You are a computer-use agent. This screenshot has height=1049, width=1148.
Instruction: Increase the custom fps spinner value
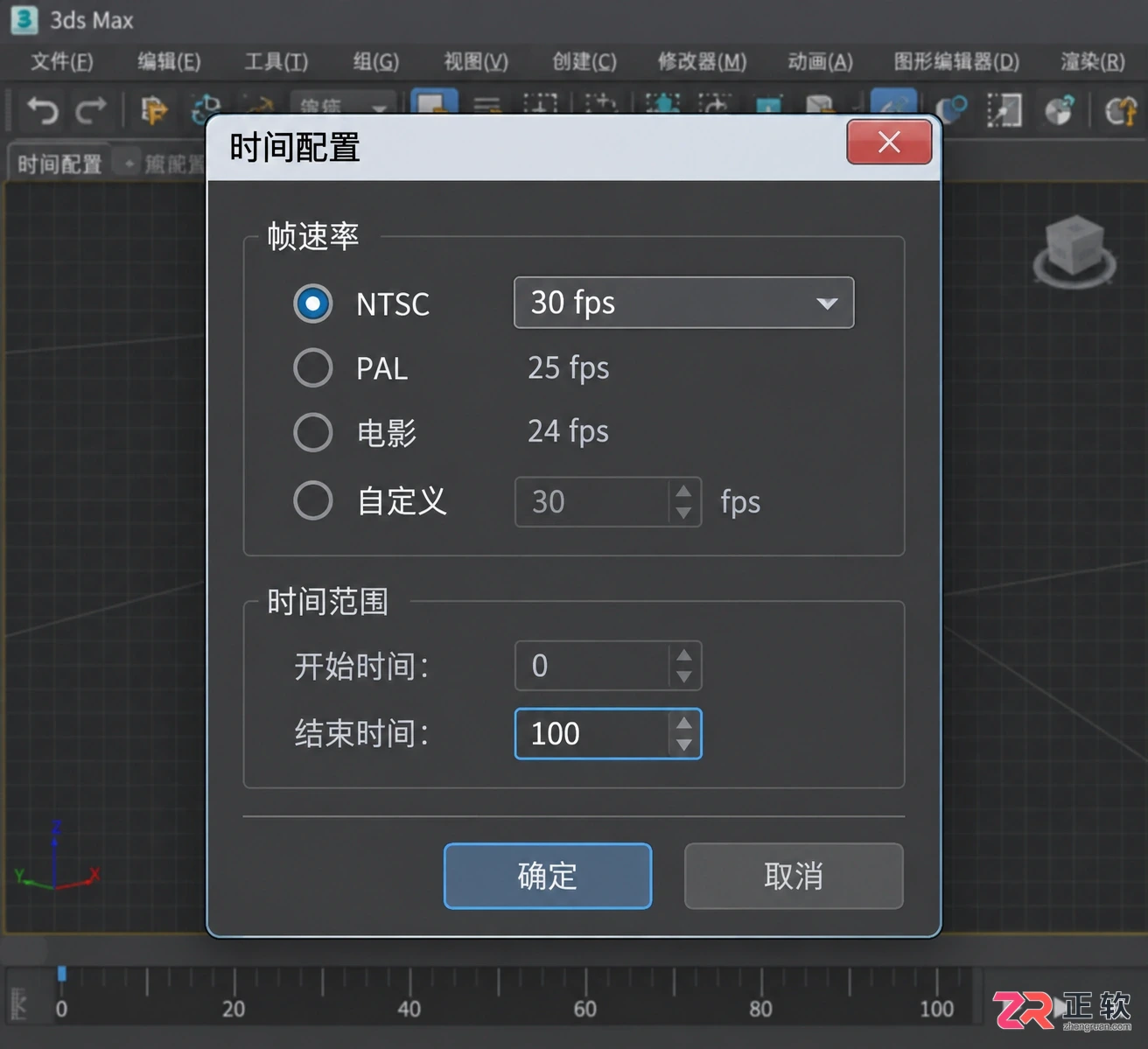683,492
